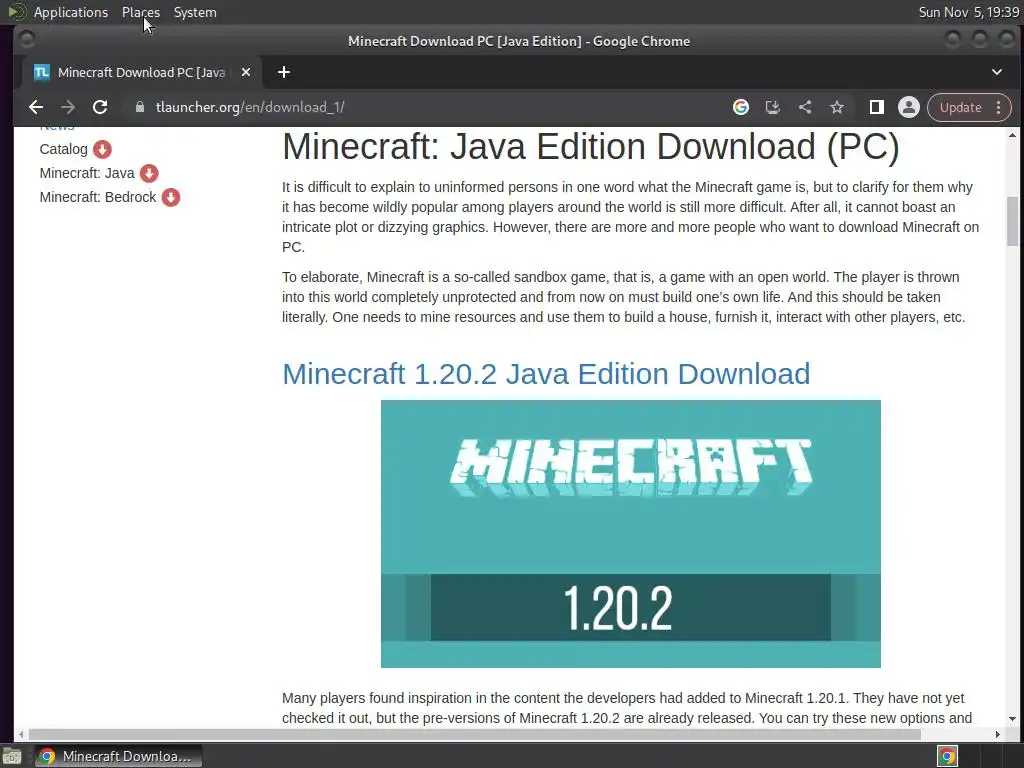The height and width of the screenshot is (768, 1024).
Task: Open Chrome's three-dot menu
Action: click(999, 107)
